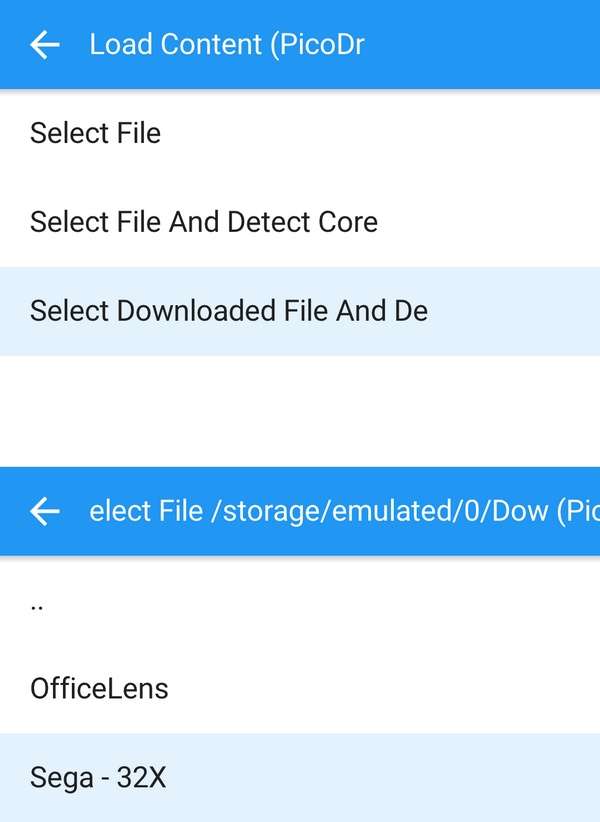Click the truncated Select File path header text
This screenshot has height=822, width=600.
click(x=344, y=511)
